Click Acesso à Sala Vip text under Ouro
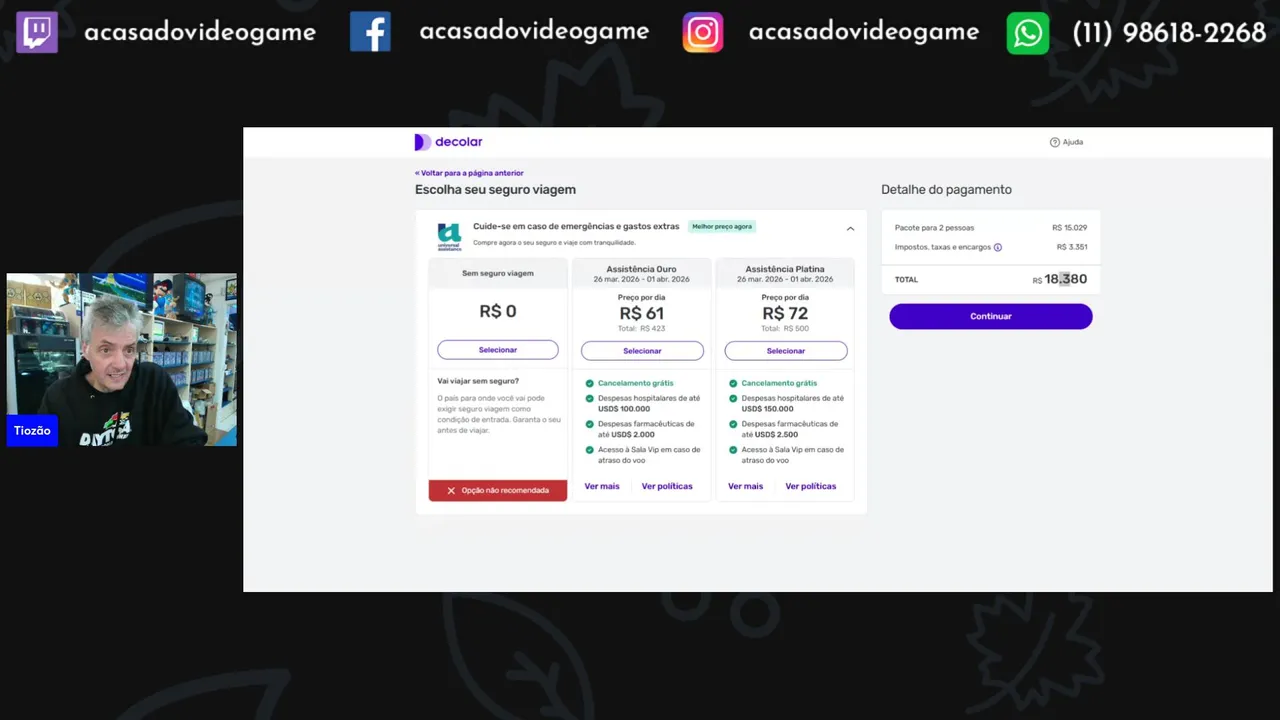 [x=649, y=455]
